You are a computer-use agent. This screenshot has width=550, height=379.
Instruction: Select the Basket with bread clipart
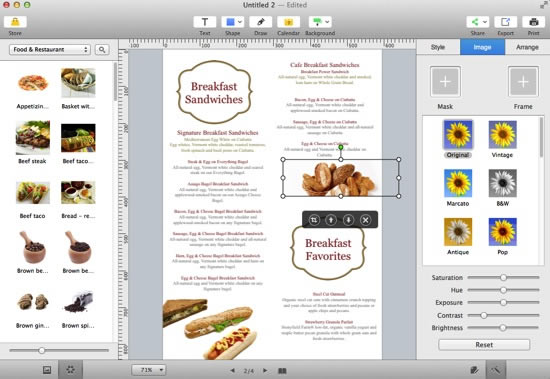coord(78,83)
